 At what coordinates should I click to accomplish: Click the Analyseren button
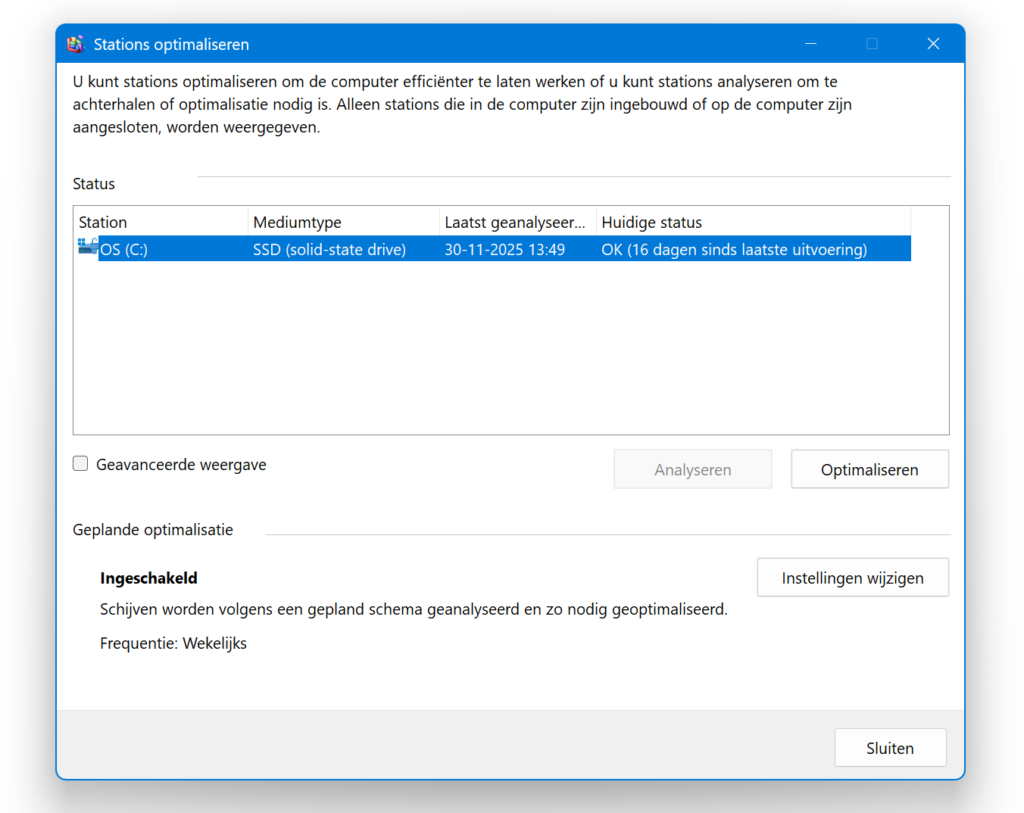[692, 470]
